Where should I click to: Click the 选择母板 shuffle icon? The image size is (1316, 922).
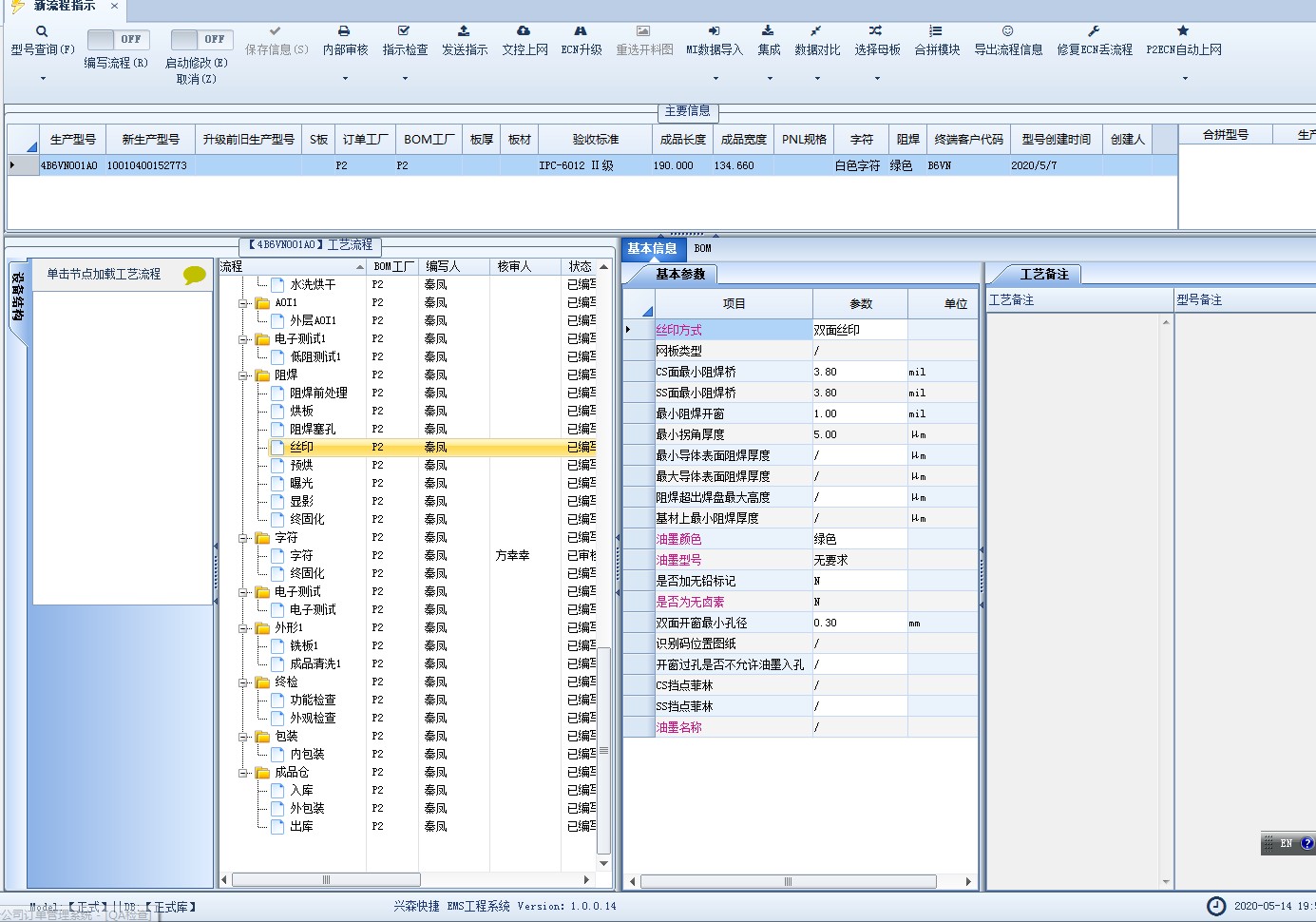(876, 31)
